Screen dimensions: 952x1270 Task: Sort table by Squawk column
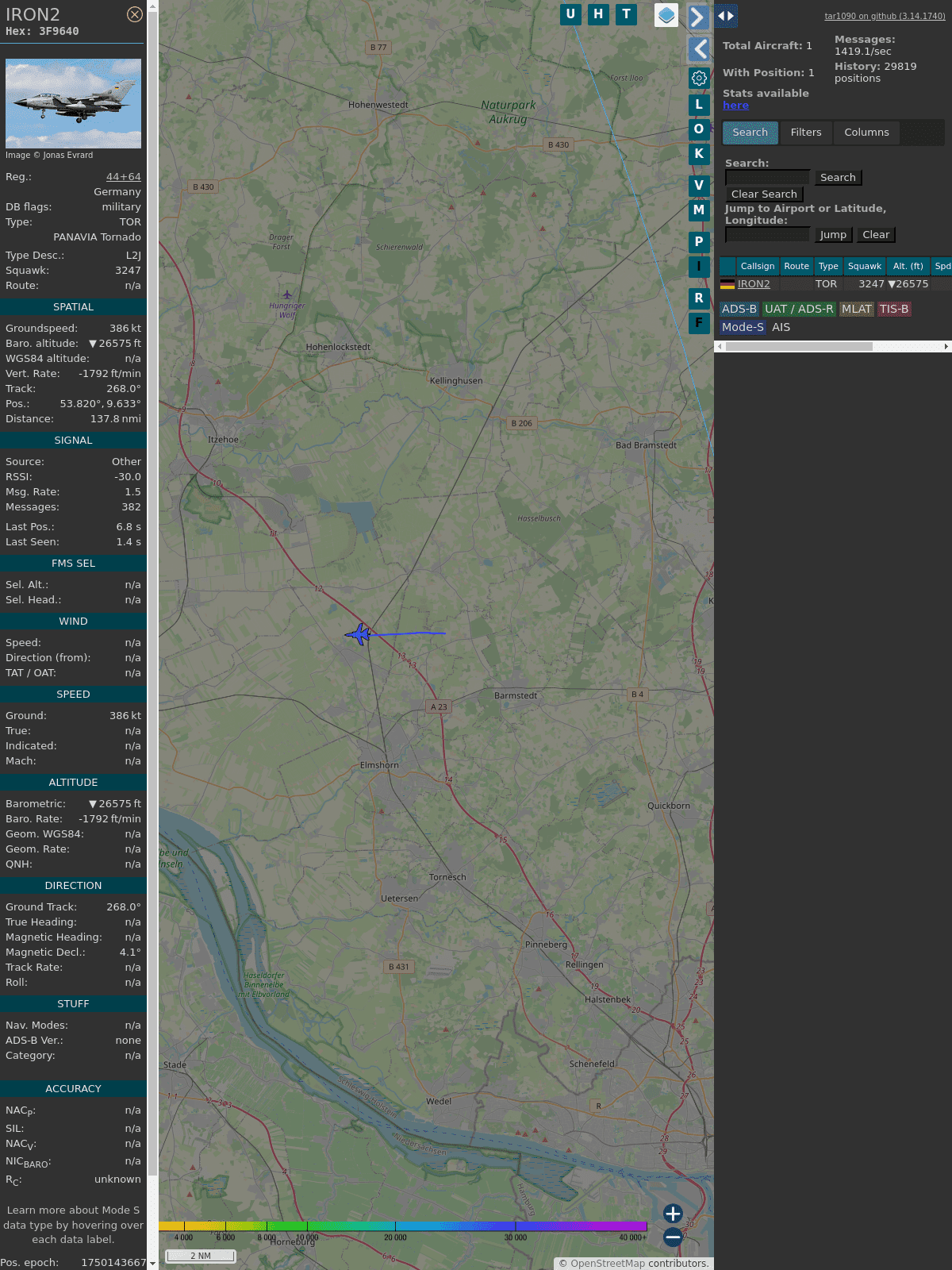coord(865,267)
